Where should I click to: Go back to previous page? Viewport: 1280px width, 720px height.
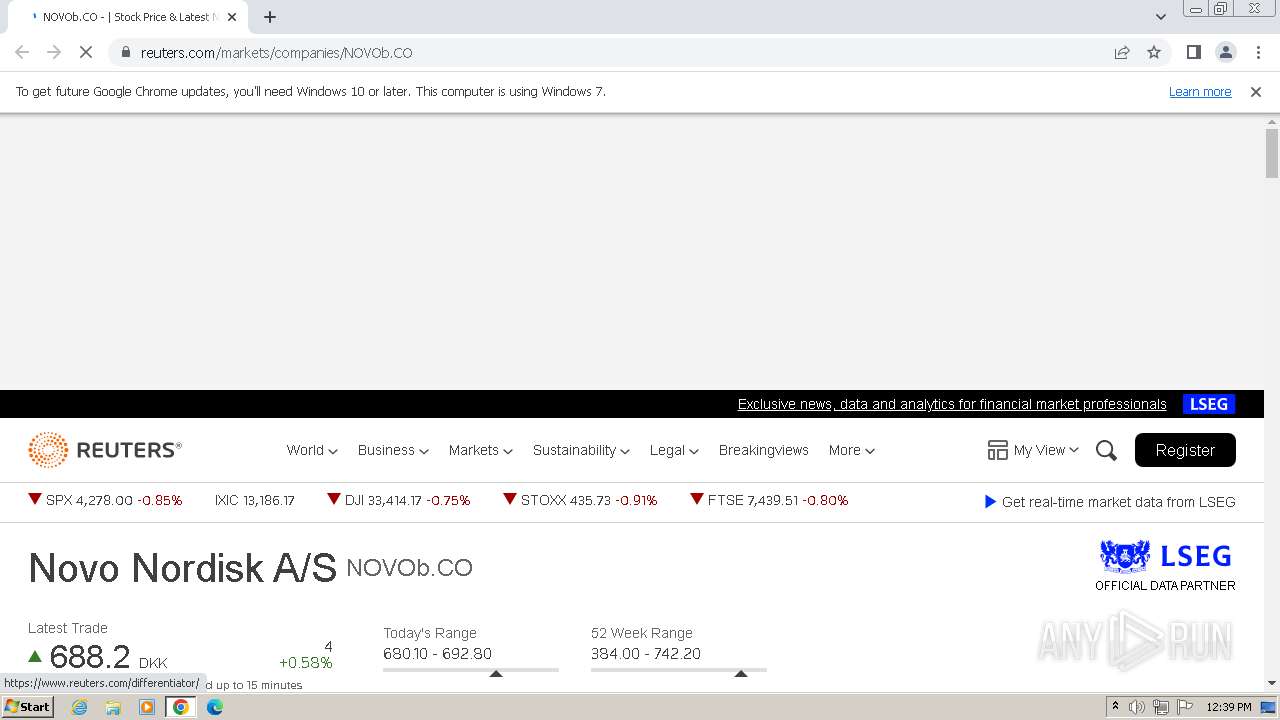click(22, 52)
